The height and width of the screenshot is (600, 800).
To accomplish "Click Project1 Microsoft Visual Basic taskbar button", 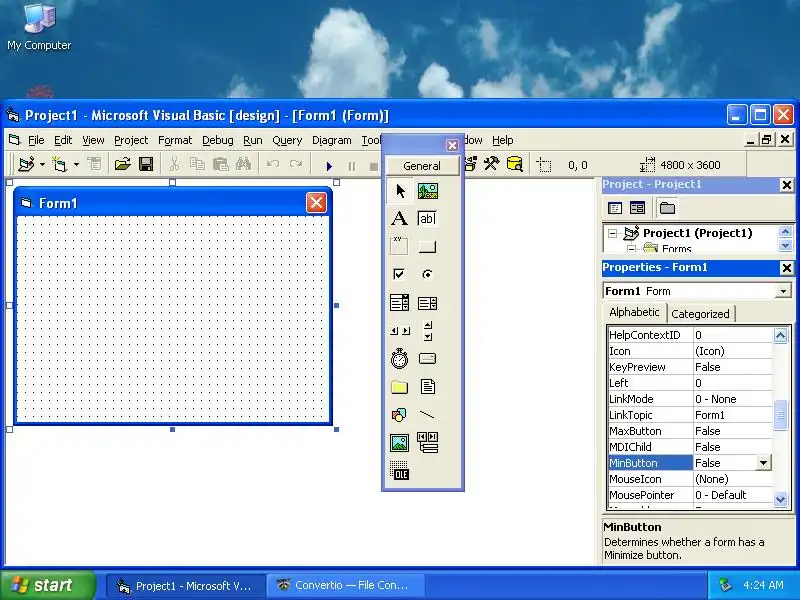I will tap(186, 585).
